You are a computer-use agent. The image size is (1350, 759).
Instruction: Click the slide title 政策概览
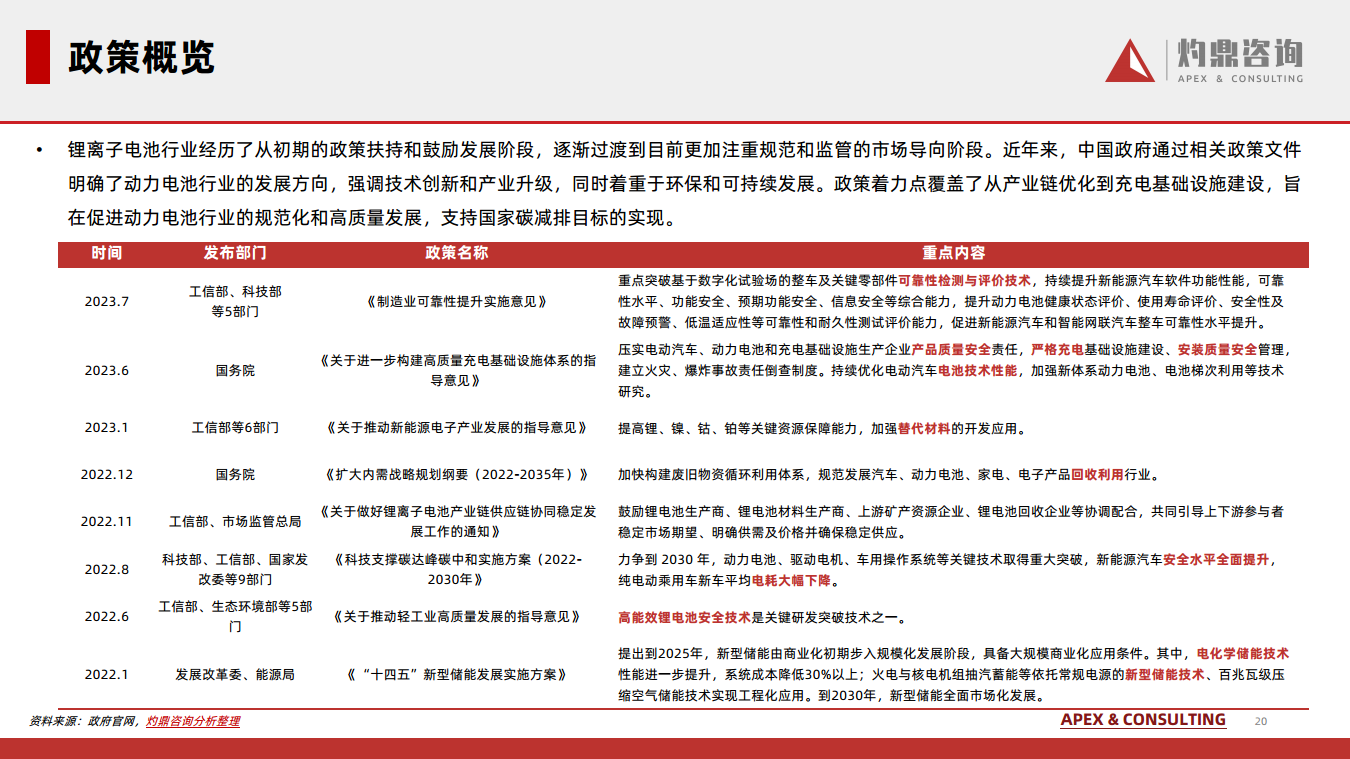pyautogui.click(x=141, y=58)
